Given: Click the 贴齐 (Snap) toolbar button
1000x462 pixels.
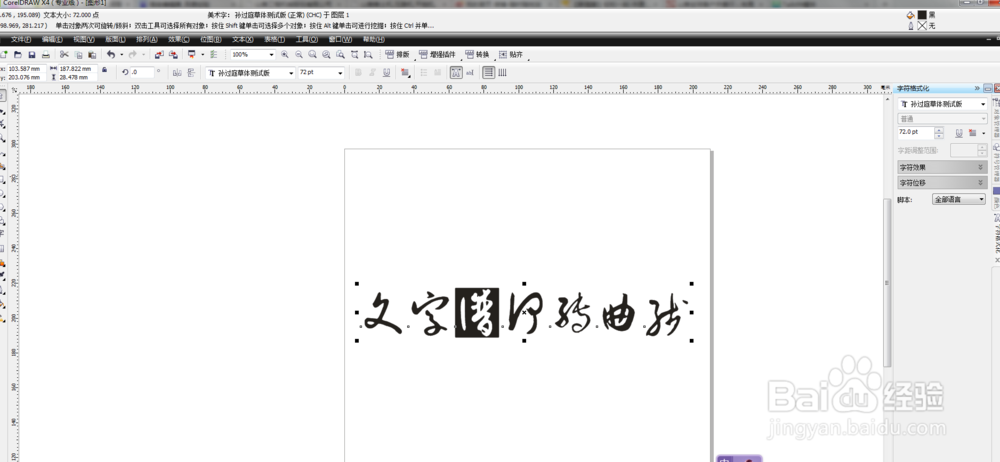Looking at the screenshot, I should click(511, 55).
